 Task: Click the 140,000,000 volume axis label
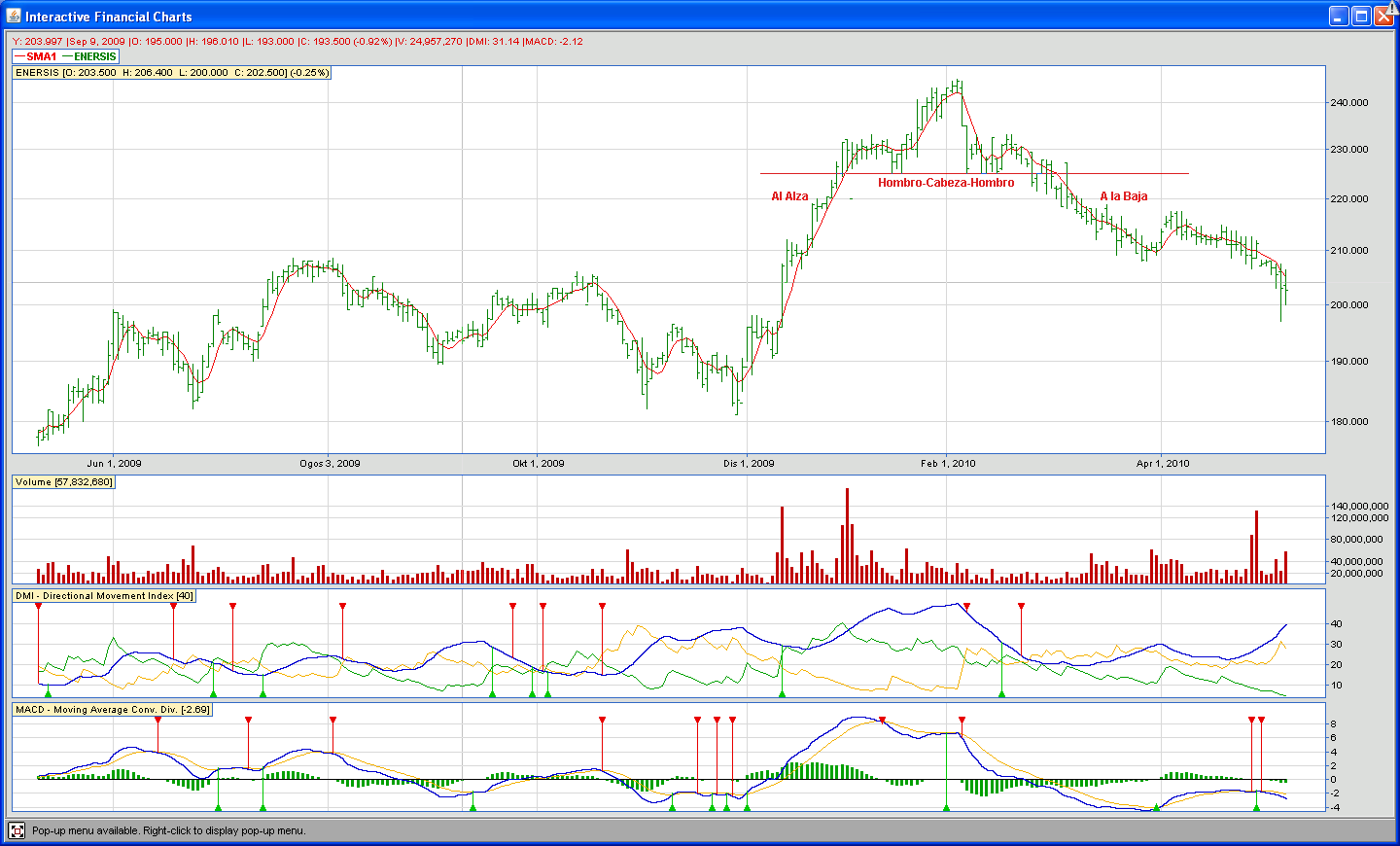(1357, 507)
